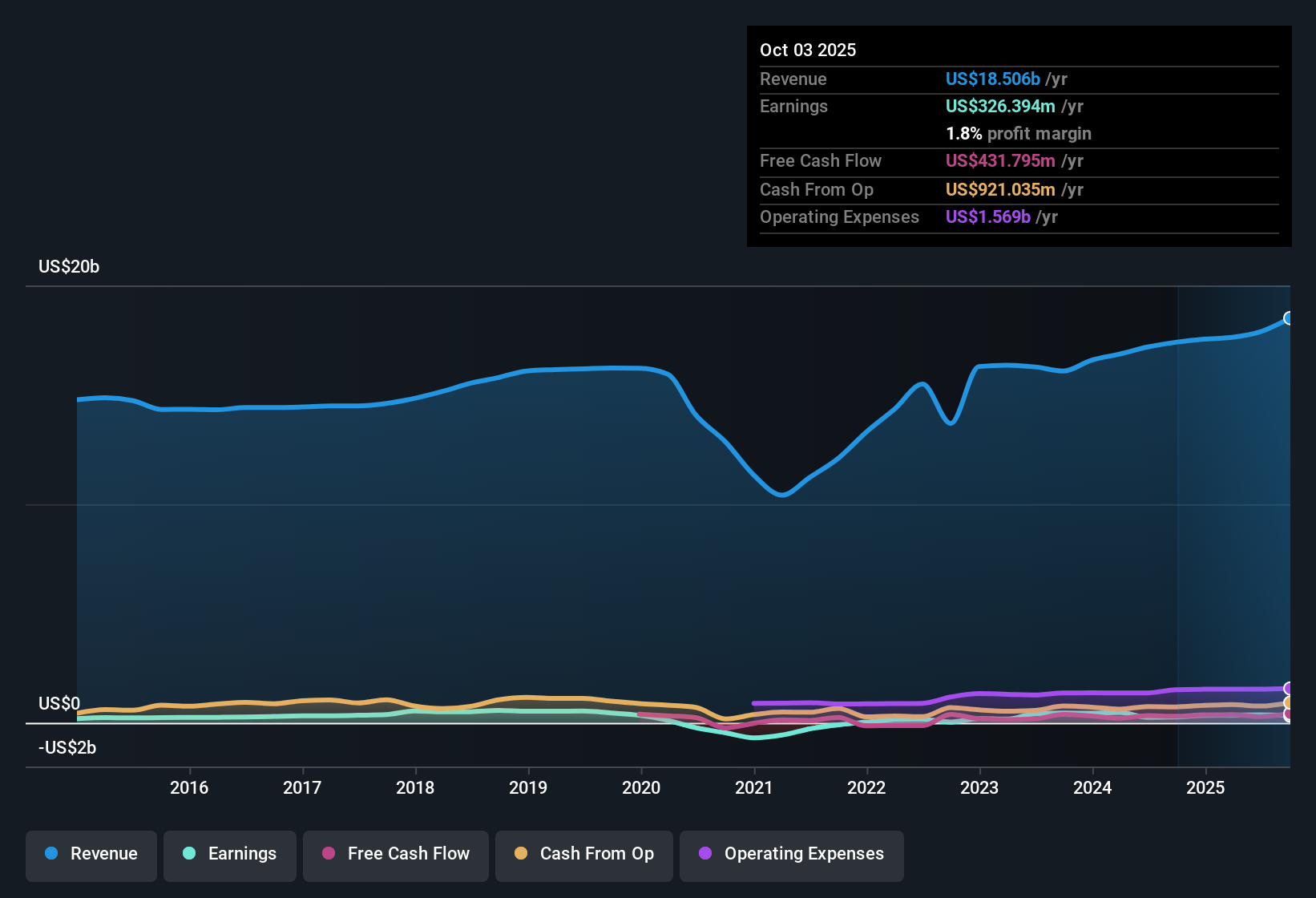
Task: Click the pink Free Cash Flow legend dot
Action: (328, 854)
